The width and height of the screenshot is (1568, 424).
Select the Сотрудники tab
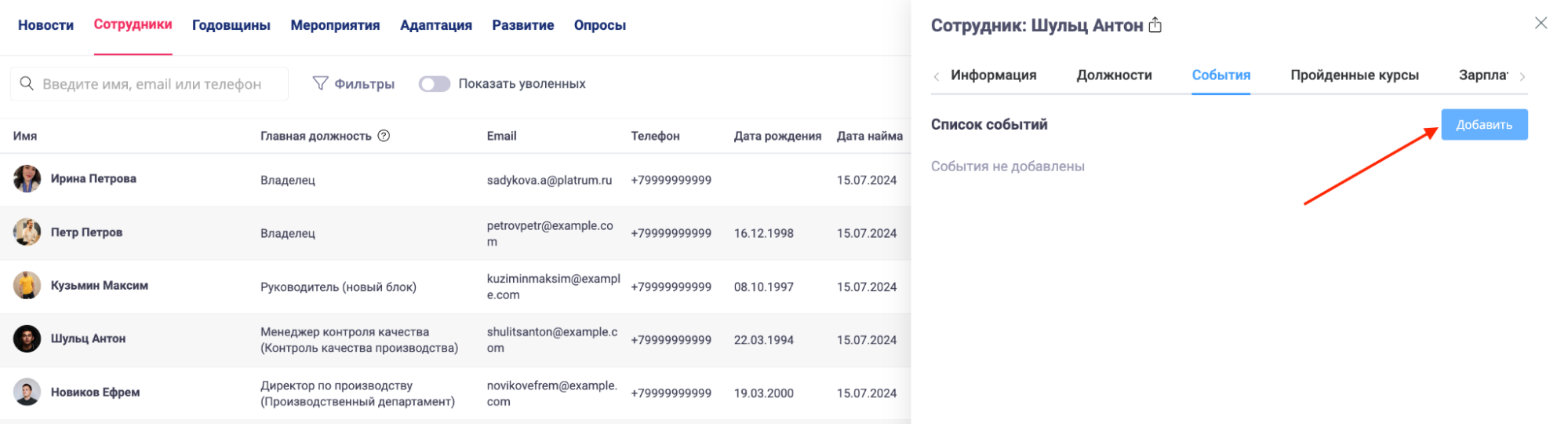coord(133,24)
